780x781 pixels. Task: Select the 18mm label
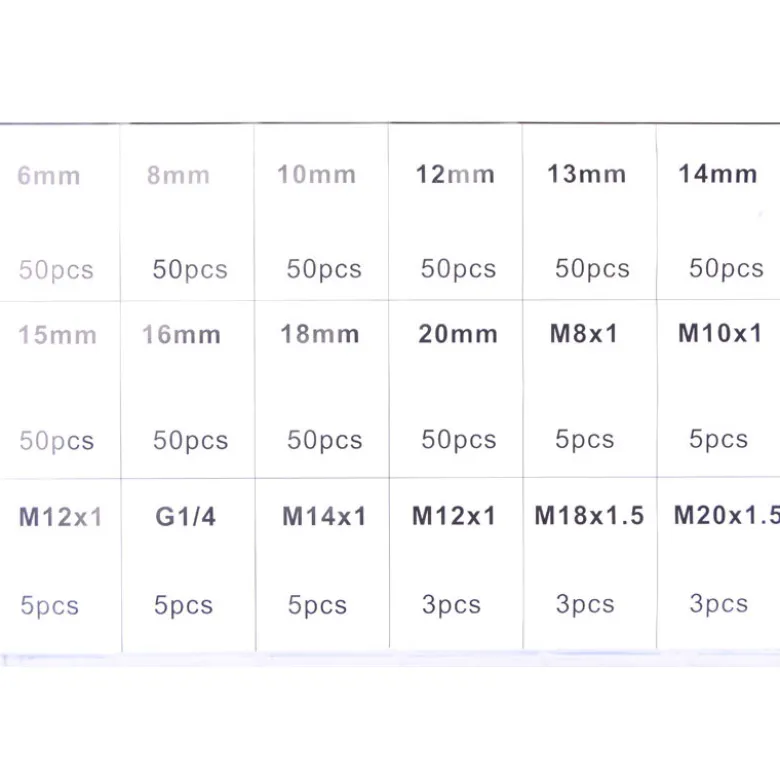click(320, 334)
